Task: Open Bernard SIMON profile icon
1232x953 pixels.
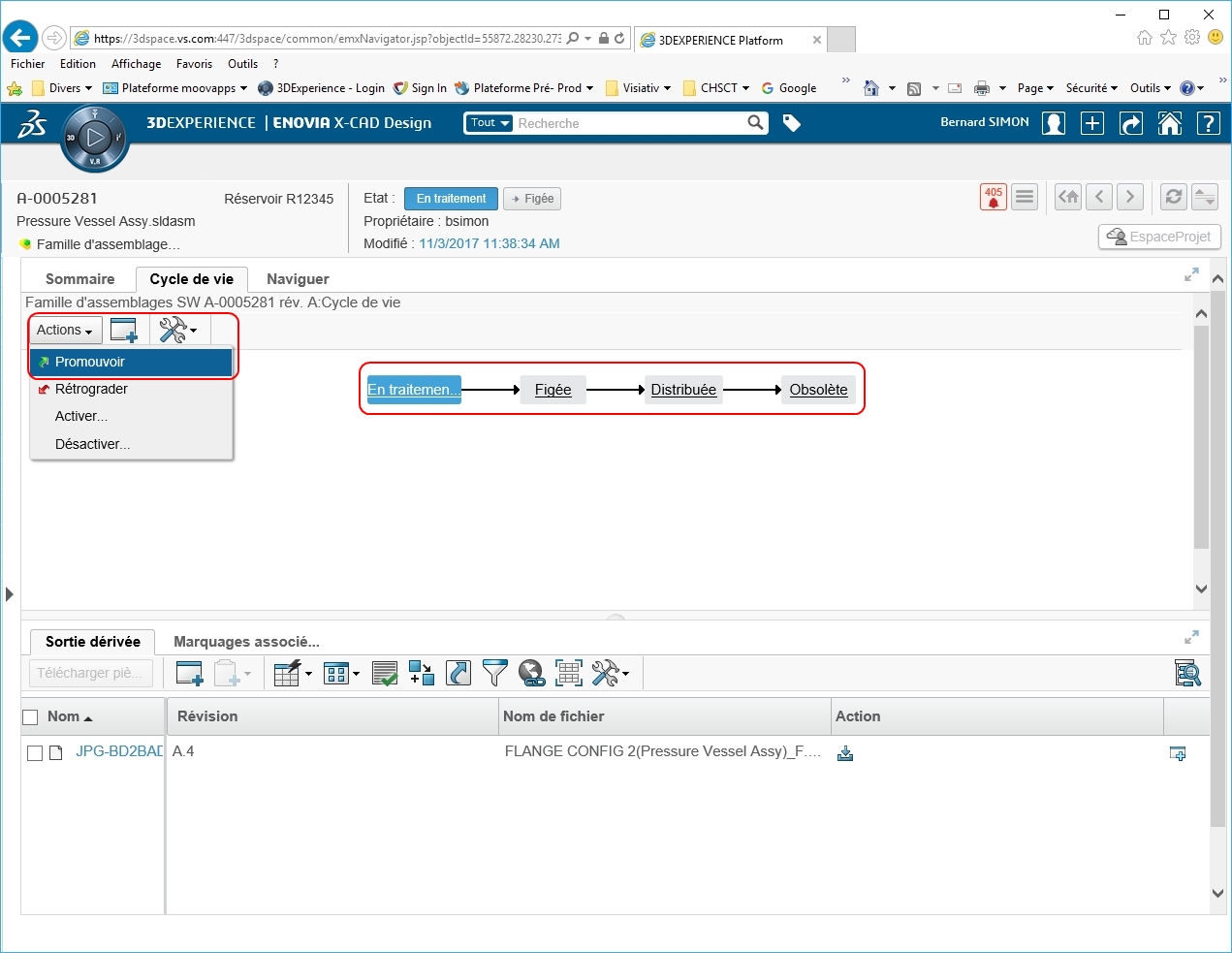Action: [x=1054, y=123]
